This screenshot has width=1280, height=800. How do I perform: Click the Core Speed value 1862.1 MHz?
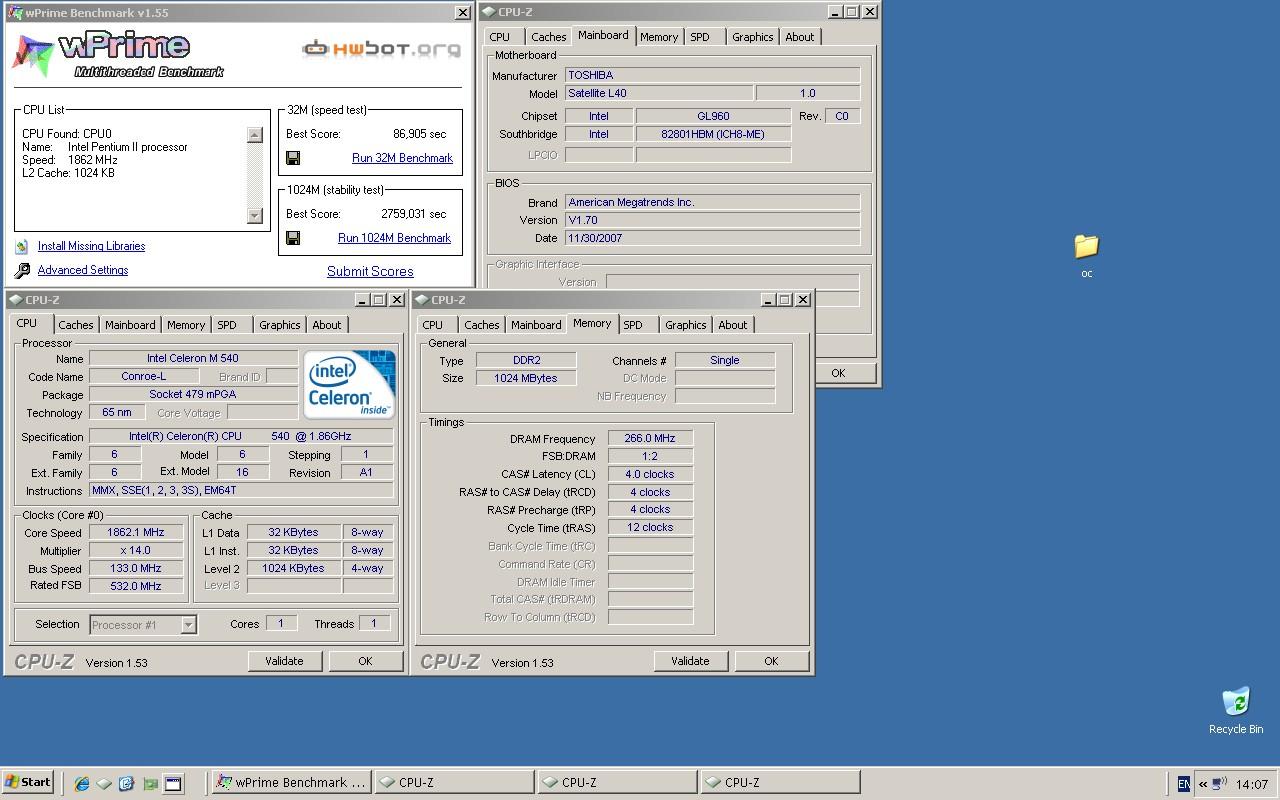(136, 532)
